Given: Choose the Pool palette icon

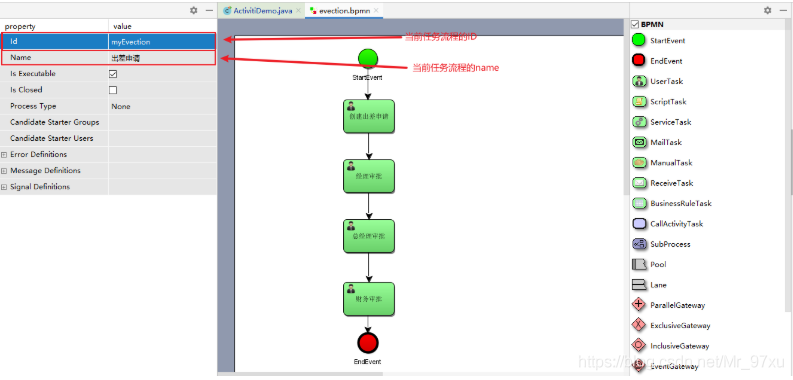Looking at the screenshot, I should (639, 264).
